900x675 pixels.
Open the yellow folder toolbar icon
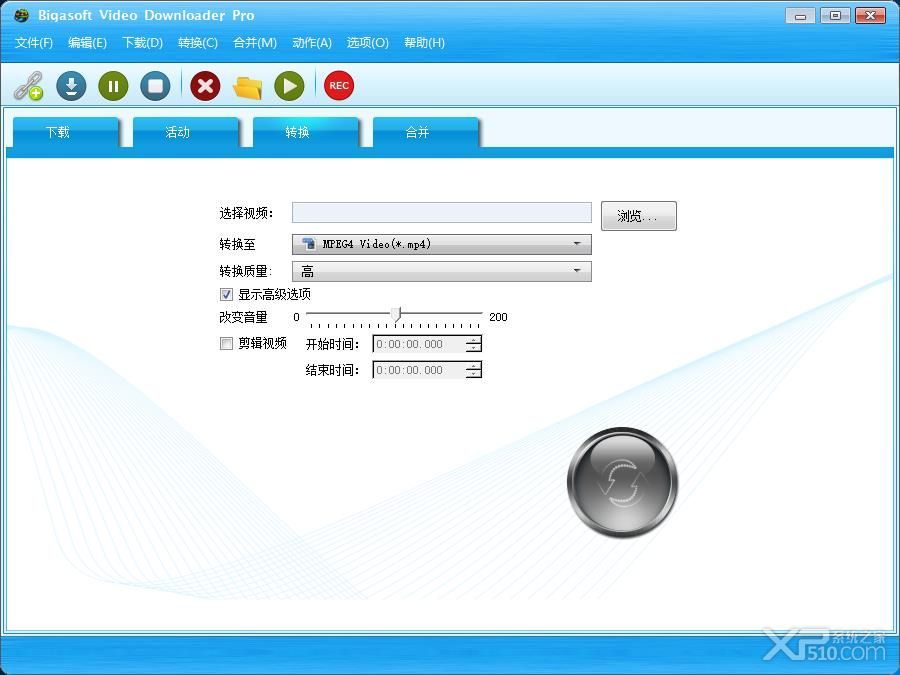click(247, 87)
